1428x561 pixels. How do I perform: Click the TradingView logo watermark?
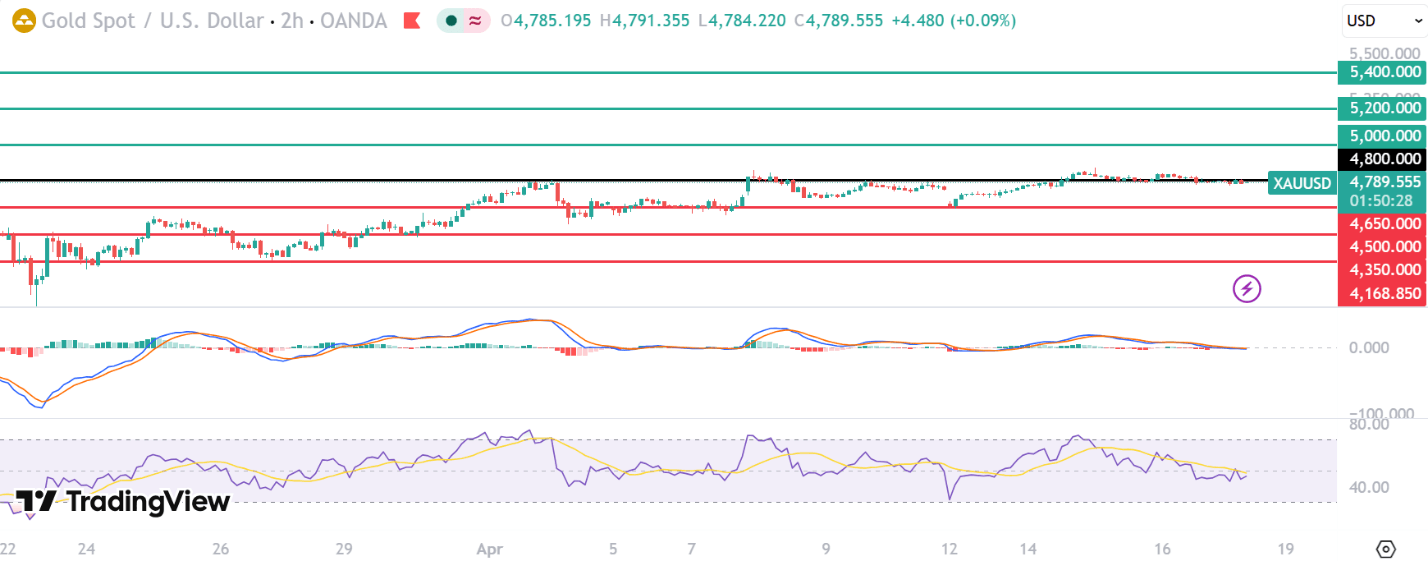click(x=124, y=501)
